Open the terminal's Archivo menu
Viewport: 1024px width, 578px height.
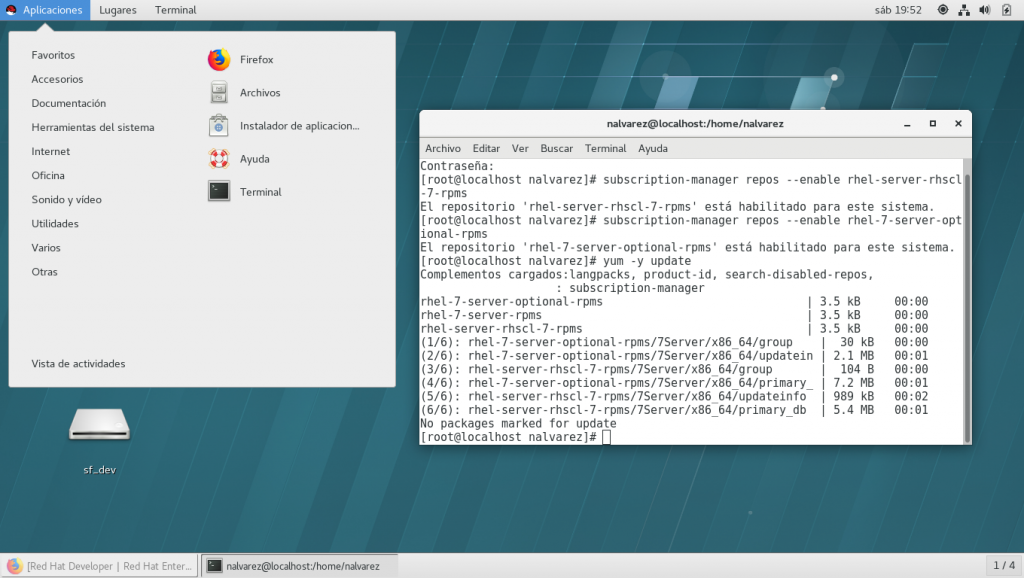click(x=443, y=148)
